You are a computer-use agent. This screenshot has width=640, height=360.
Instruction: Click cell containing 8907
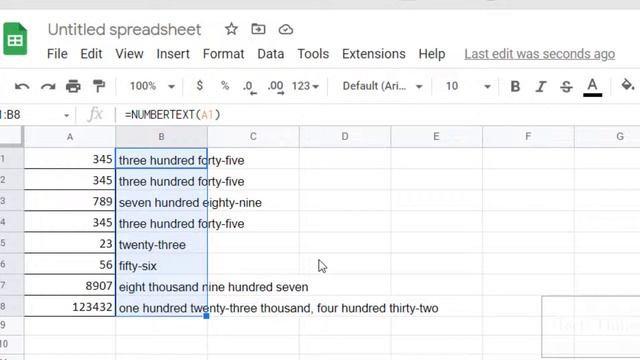pyautogui.click(x=70, y=286)
